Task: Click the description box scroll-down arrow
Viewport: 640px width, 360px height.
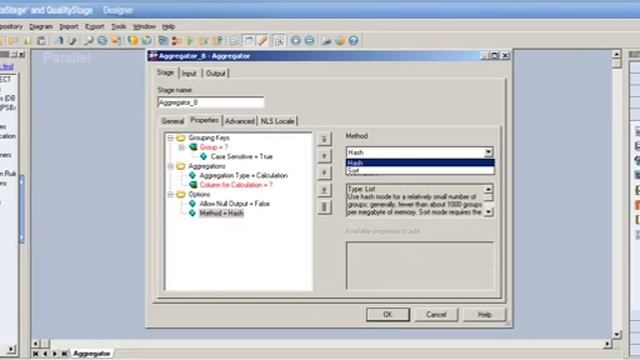Action: tap(488, 212)
